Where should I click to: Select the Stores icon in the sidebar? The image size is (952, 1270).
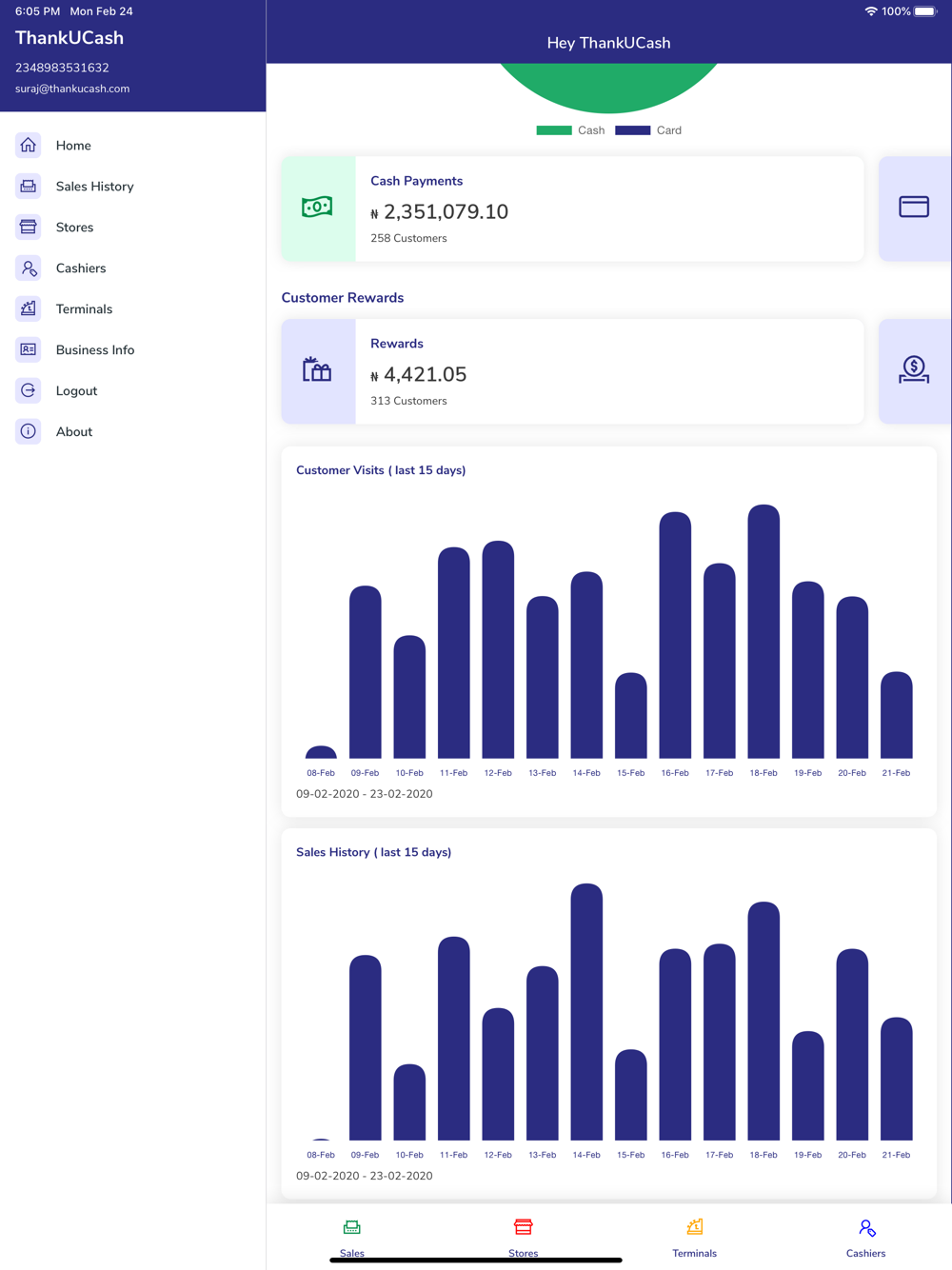29,227
